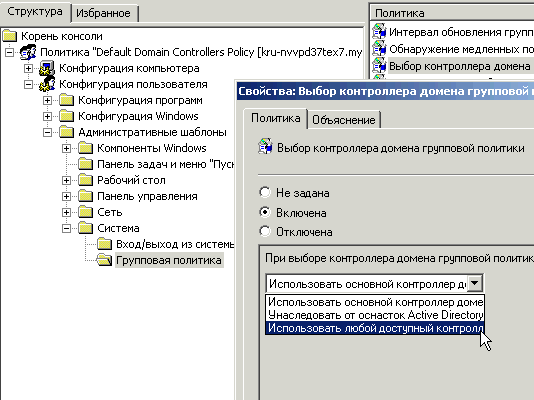The height and width of the screenshot is (400, 534).
Task: Click the Групповая политика open folder icon
Action: click(x=104, y=260)
